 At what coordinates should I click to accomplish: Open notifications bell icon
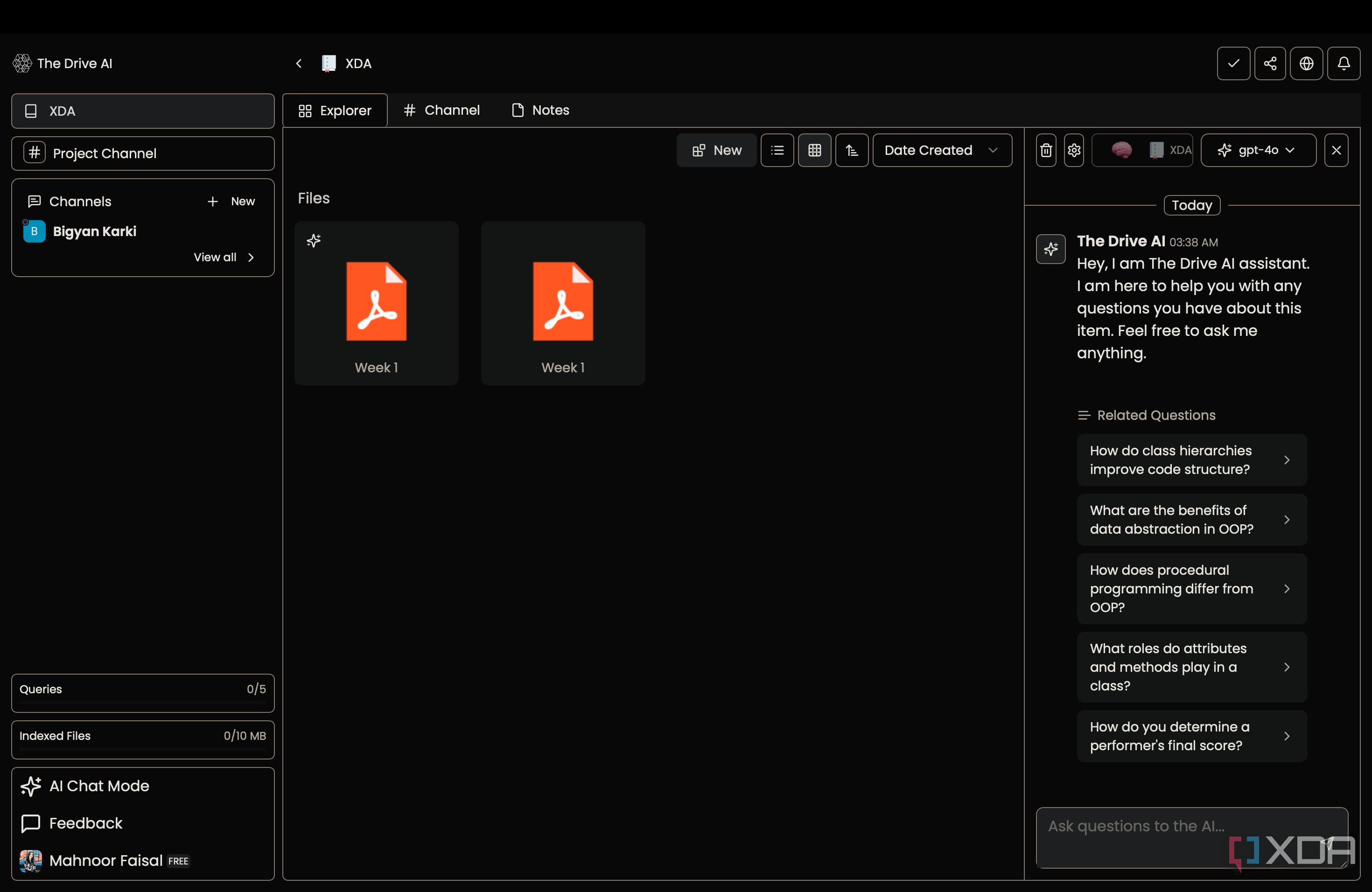point(1344,63)
